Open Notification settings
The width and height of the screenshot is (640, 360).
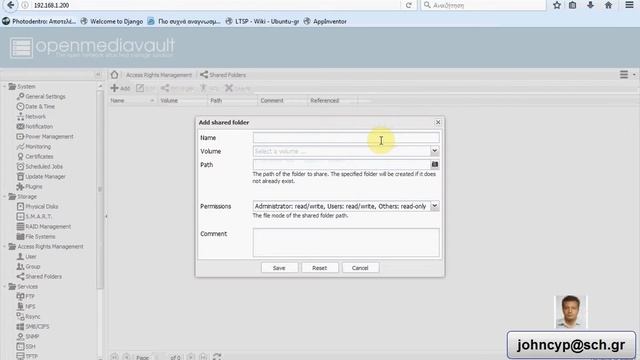pyautogui.click(x=35, y=127)
